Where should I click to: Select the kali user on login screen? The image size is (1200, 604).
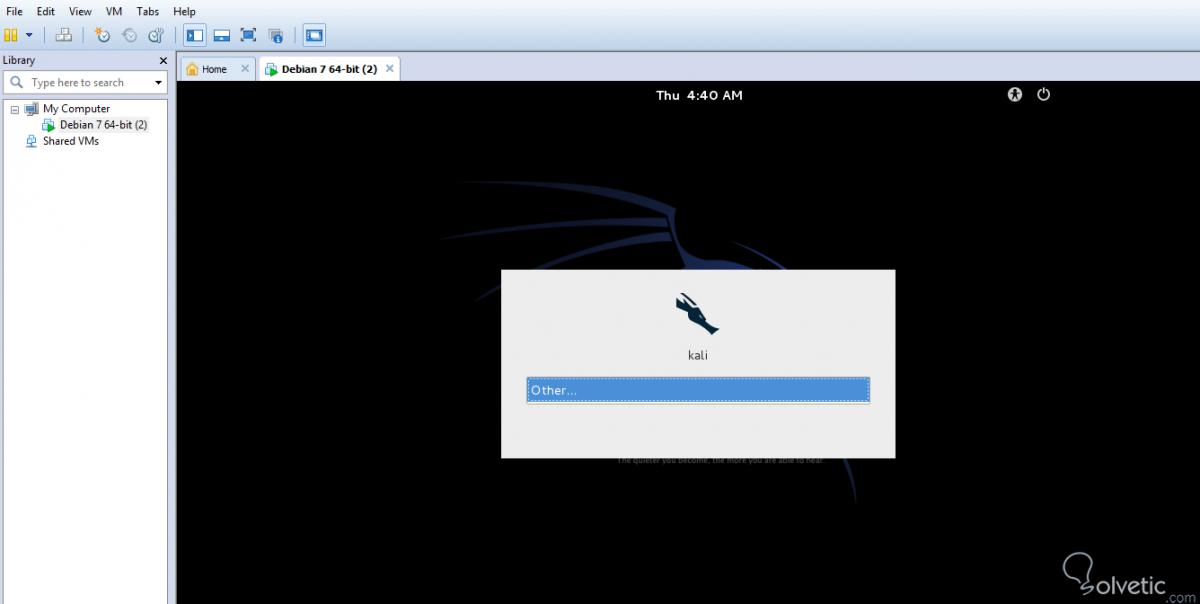[698, 355]
